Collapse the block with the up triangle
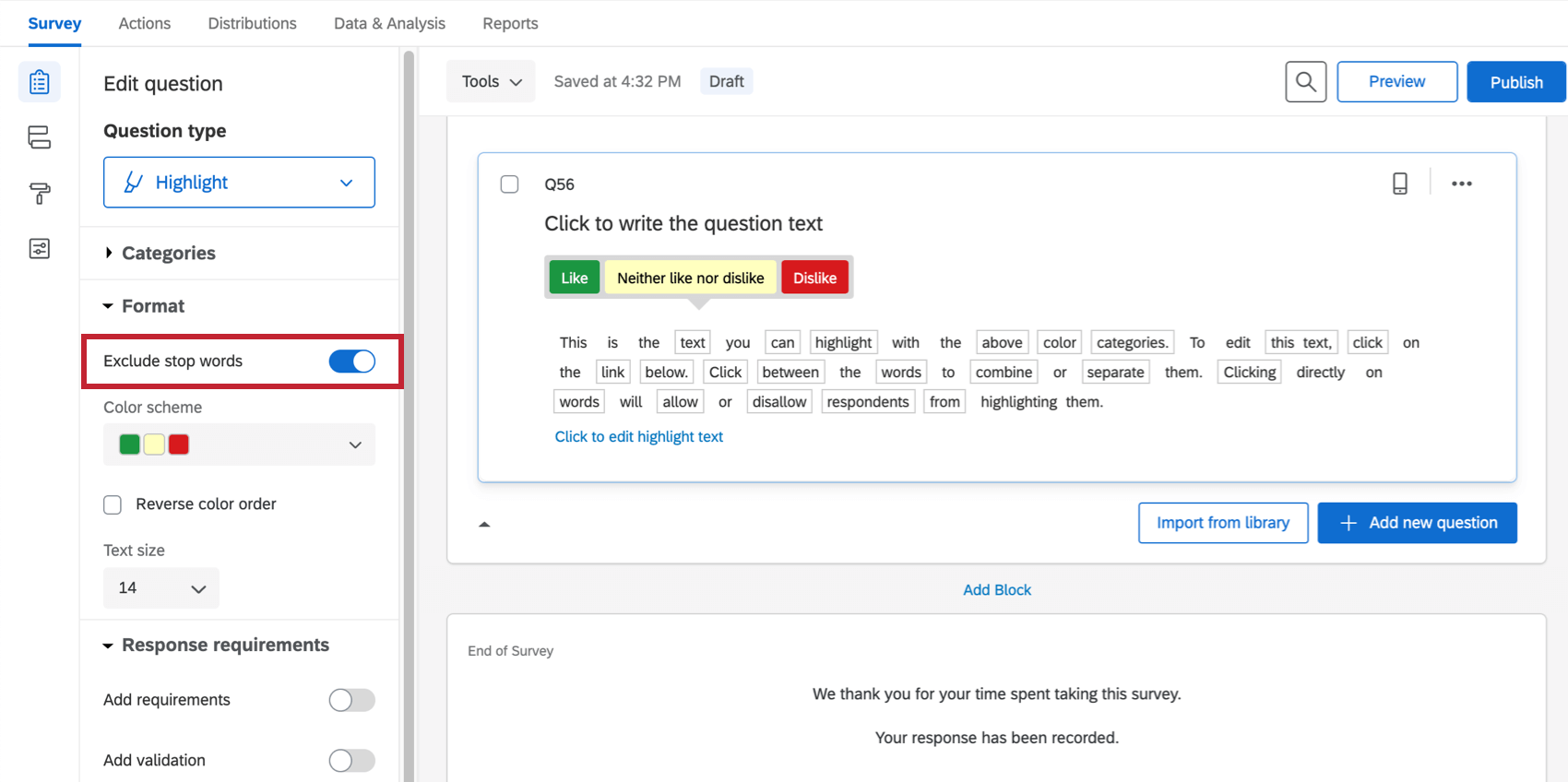This screenshot has width=1568, height=782. click(484, 525)
